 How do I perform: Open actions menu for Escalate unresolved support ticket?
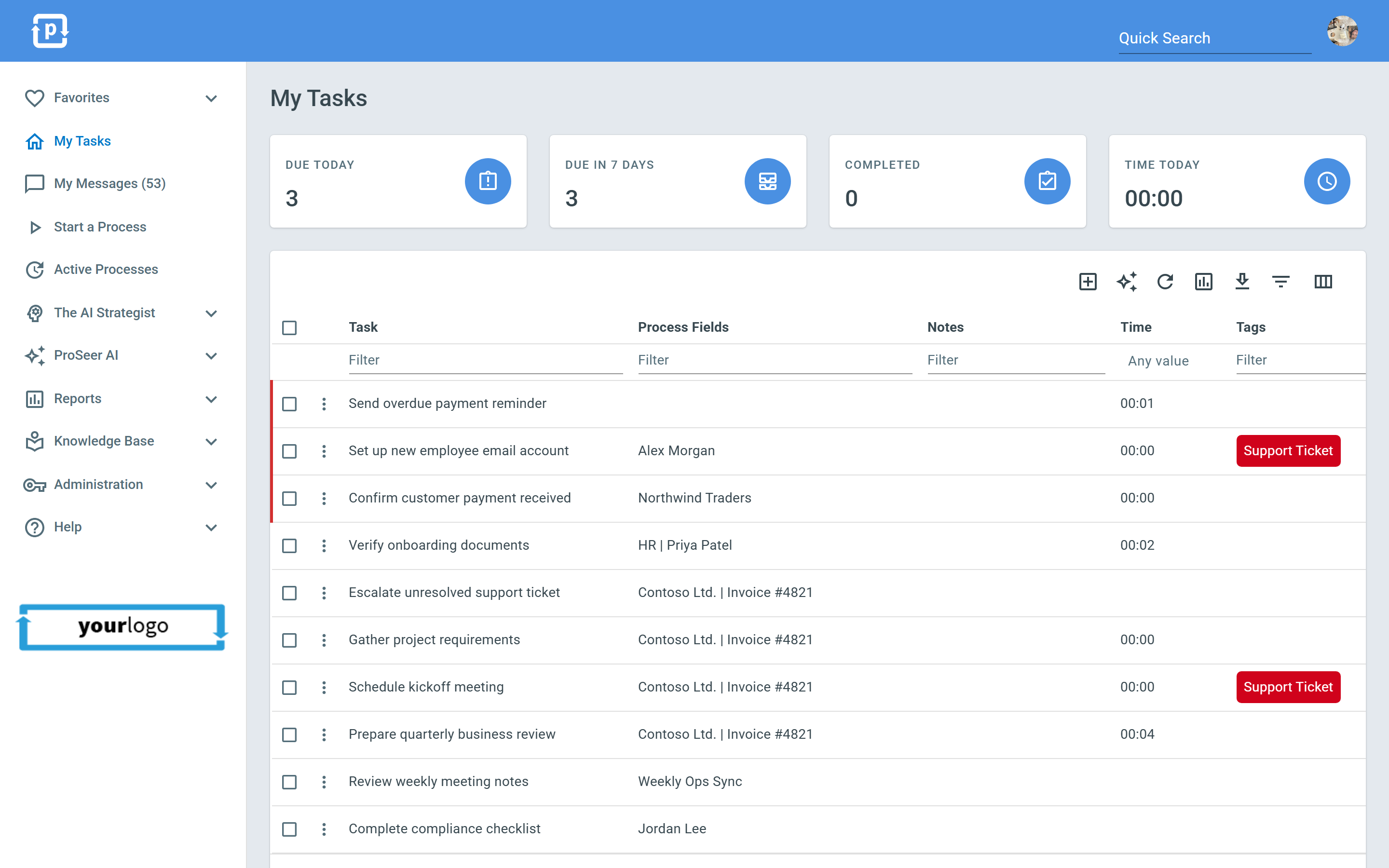coord(324,593)
